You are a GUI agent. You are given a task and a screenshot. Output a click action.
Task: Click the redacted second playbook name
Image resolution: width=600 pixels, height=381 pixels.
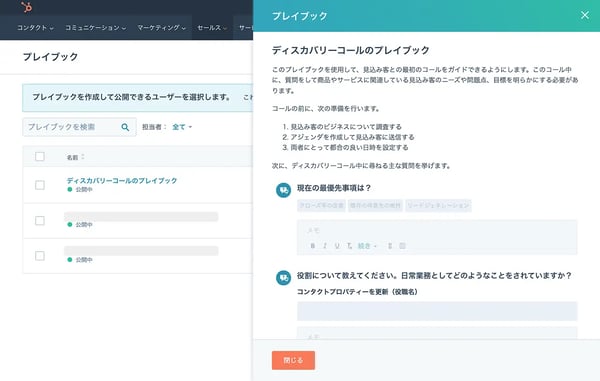tap(141, 216)
